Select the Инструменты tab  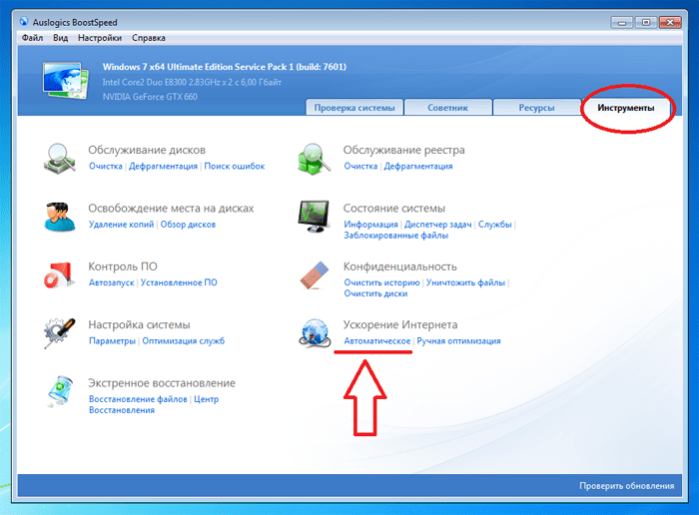pos(625,107)
